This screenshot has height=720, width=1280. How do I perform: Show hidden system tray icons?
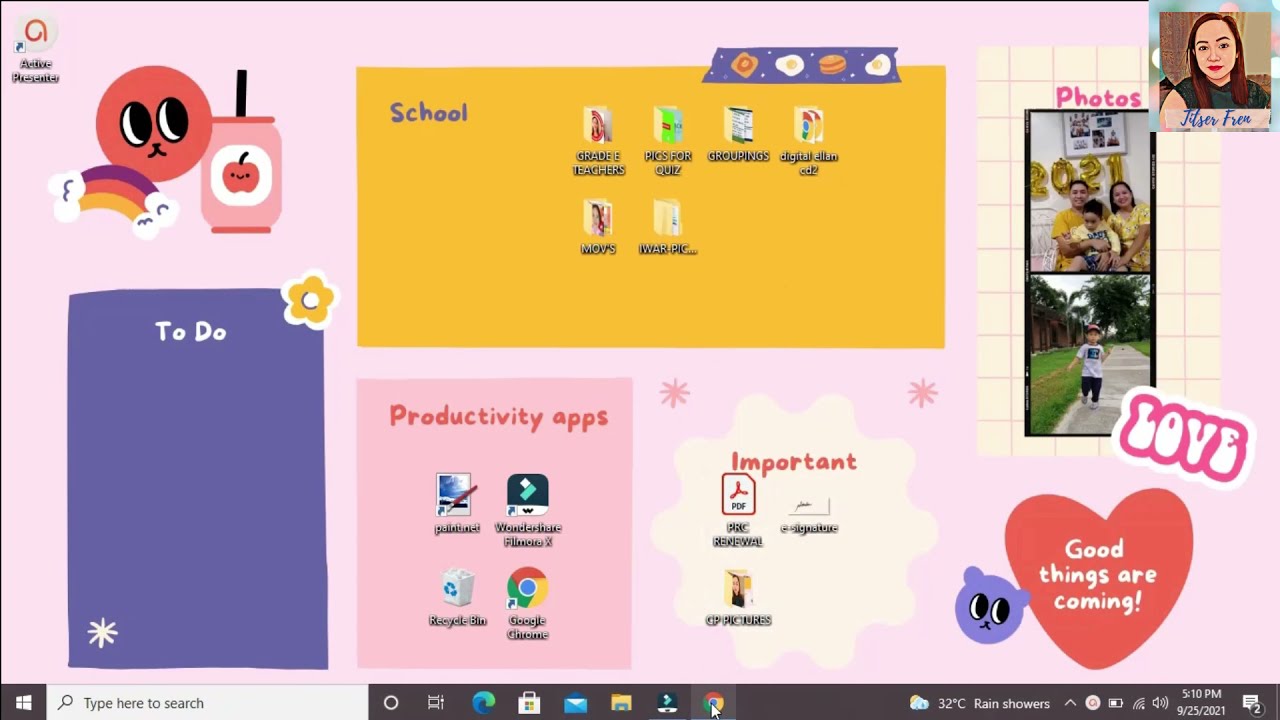tap(1070, 703)
